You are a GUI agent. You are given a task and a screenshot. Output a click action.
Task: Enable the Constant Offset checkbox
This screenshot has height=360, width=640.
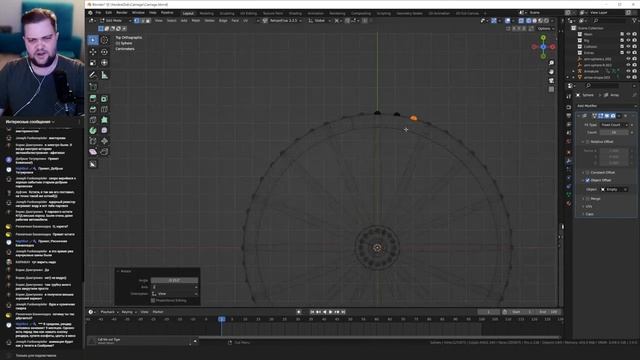(588, 172)
